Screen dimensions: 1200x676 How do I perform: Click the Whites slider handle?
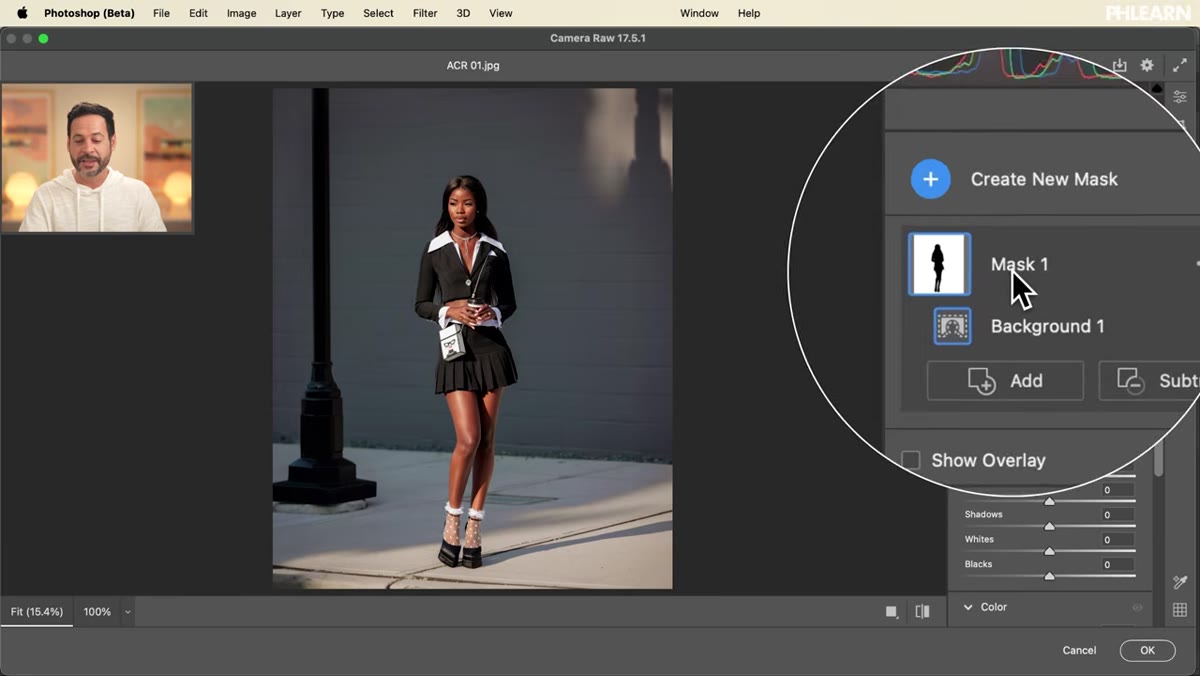[x=1049, y=551]
